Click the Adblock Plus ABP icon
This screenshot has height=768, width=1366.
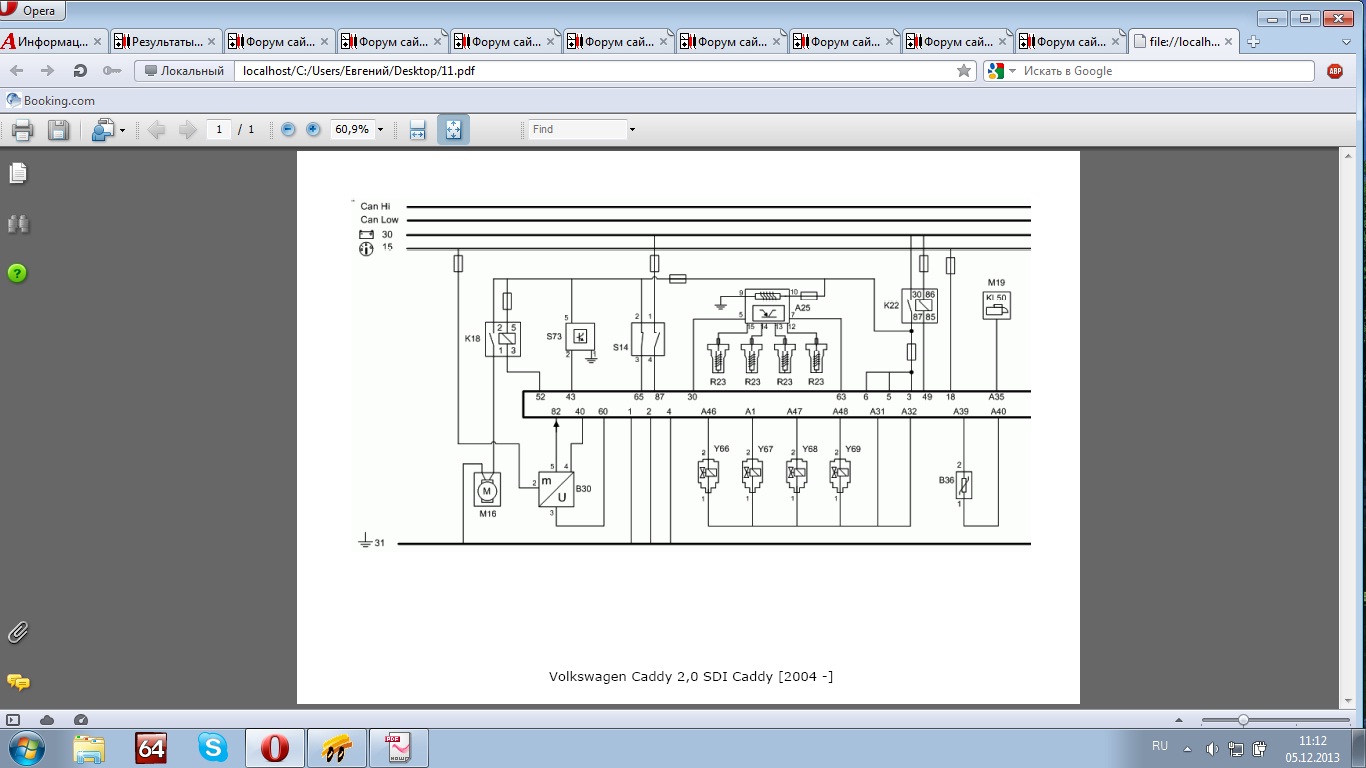pyautogui.click(x=1334, y=71)
